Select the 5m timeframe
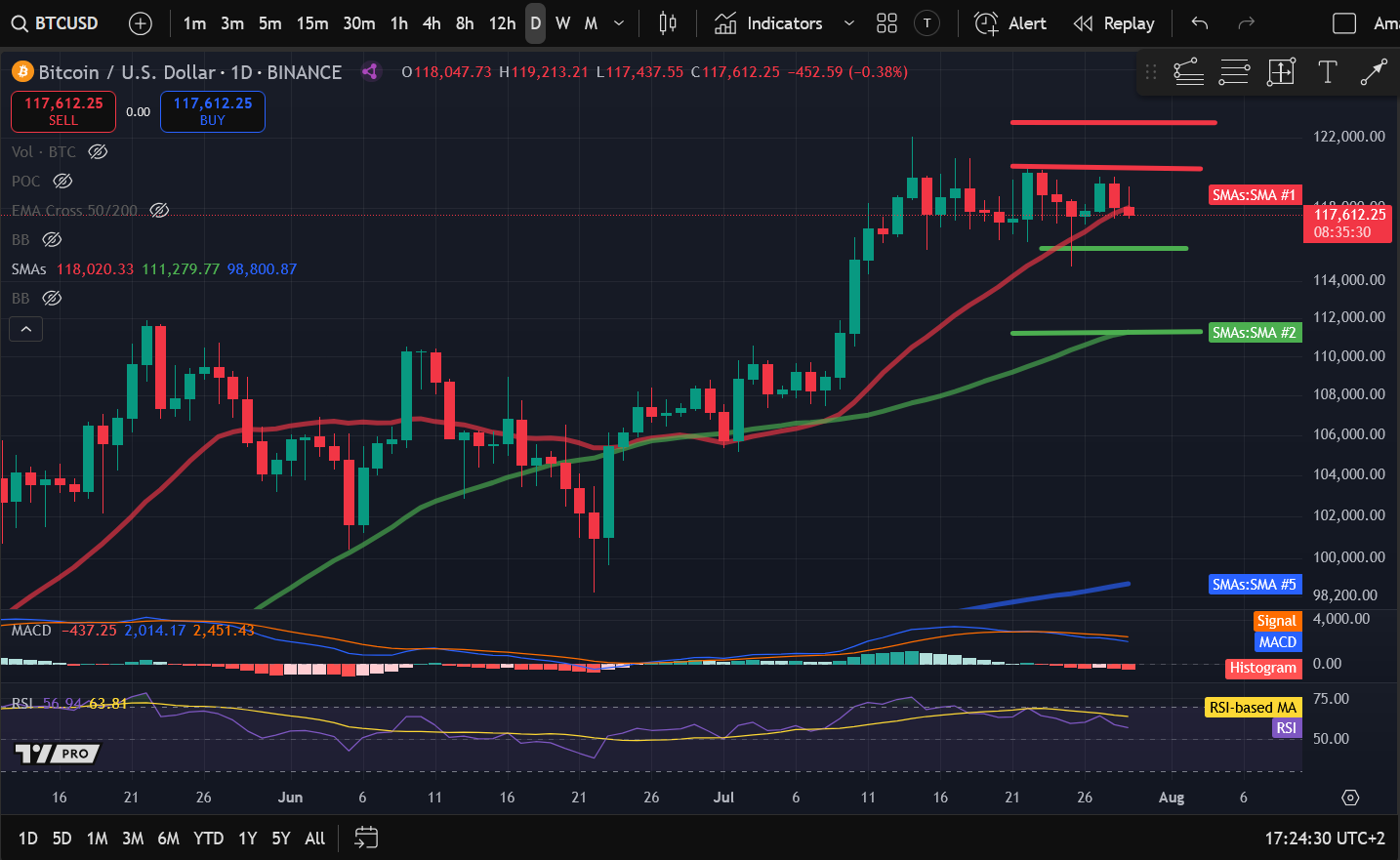The image size is (1400, 860). [x=270, y=23]
